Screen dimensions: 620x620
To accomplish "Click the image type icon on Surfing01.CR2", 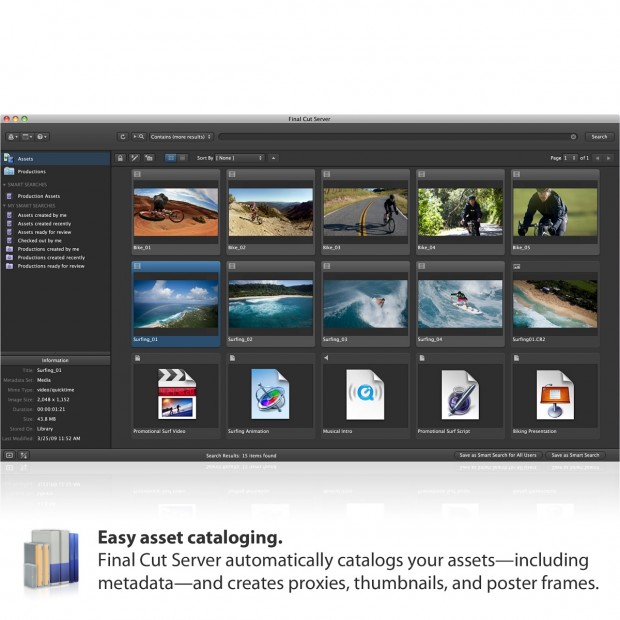I will pyautogui.click(x=516, y=267).
